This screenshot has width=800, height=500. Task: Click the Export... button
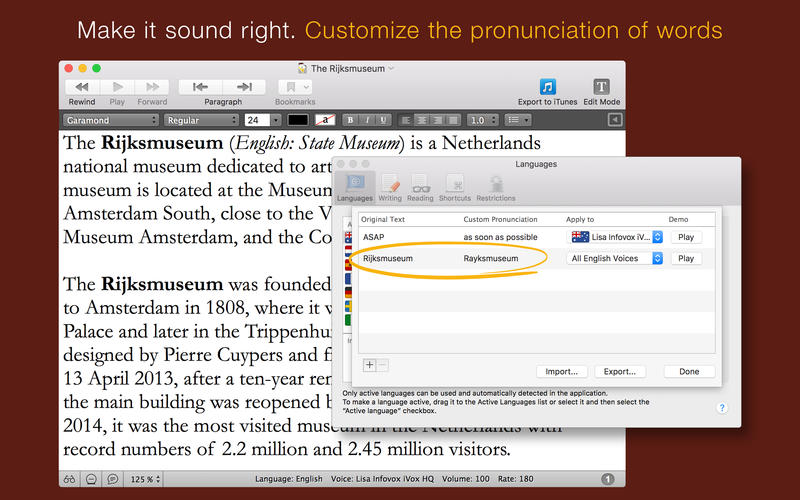click(x=620, y=372)
